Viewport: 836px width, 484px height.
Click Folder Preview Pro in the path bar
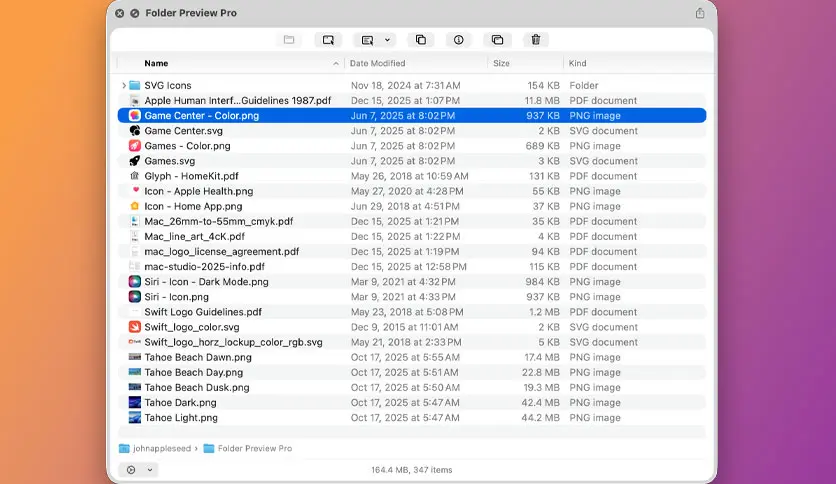pyautogui.click(x=255, y=449)
